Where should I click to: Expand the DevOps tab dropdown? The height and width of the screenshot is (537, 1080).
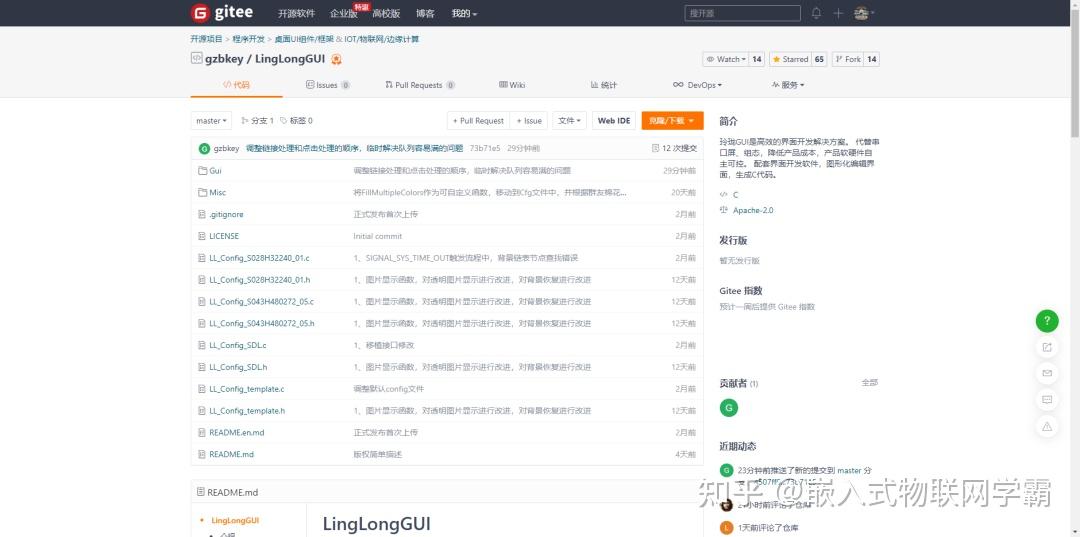(697, 85)
